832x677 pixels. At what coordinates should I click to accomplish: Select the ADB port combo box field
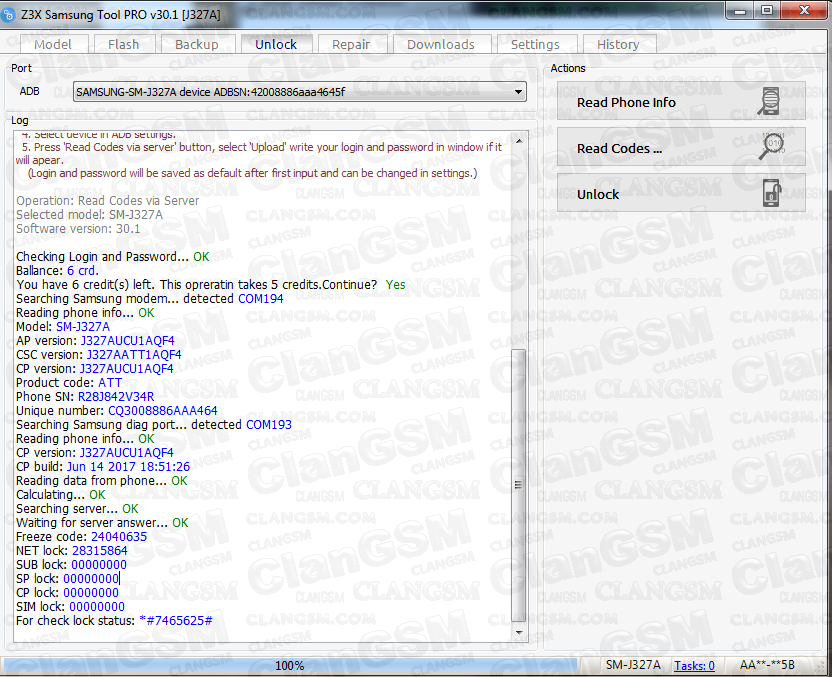(x=299, y=92)
